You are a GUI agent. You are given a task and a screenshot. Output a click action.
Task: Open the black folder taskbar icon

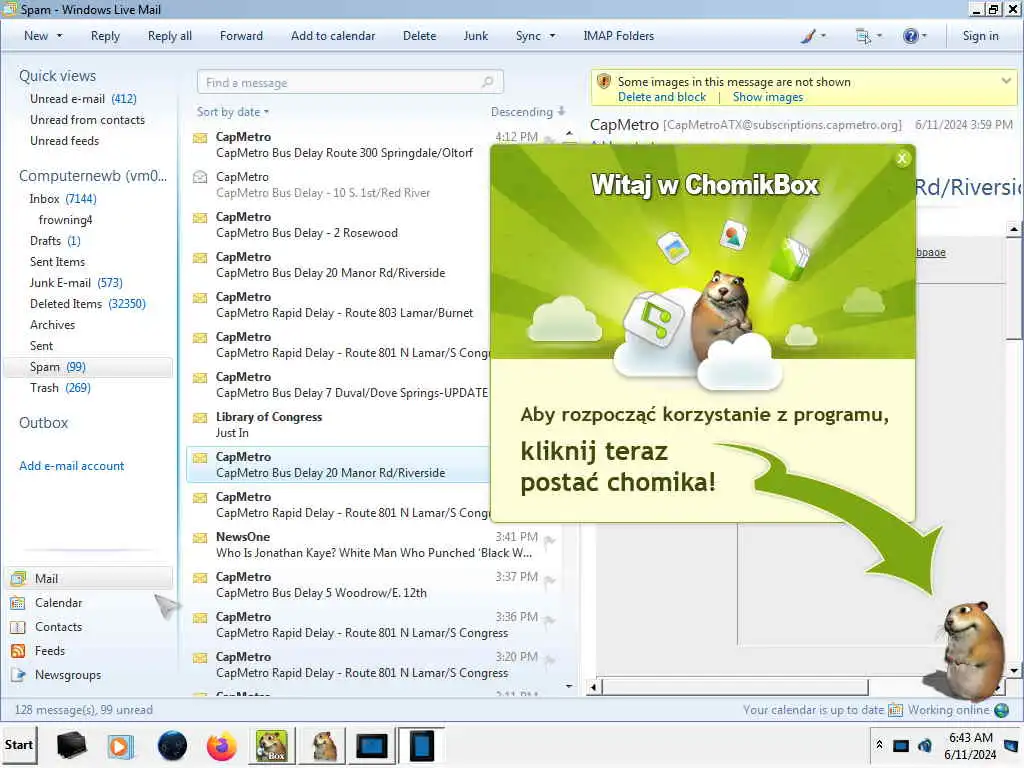click(71, 745)
